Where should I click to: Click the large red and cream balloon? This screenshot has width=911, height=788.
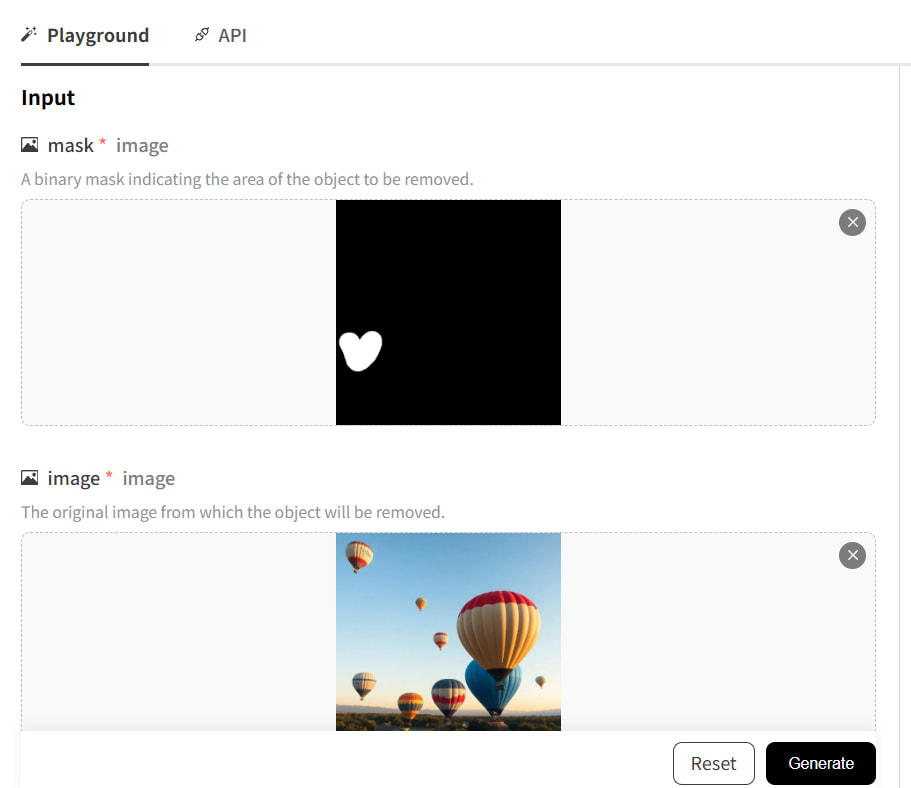point(498,630)
